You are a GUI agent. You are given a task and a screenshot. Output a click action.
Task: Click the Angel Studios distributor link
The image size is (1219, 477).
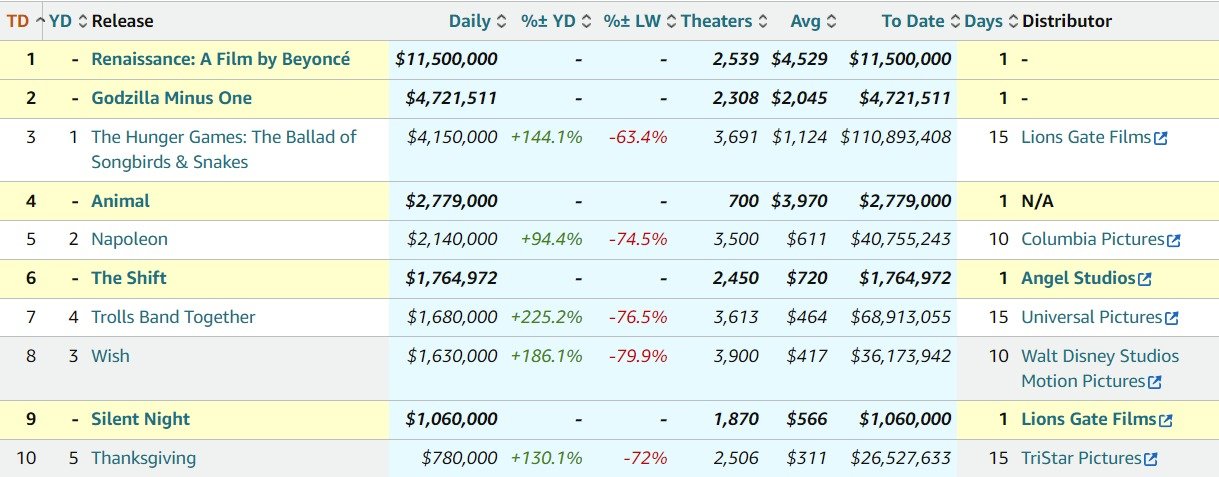1078,278
